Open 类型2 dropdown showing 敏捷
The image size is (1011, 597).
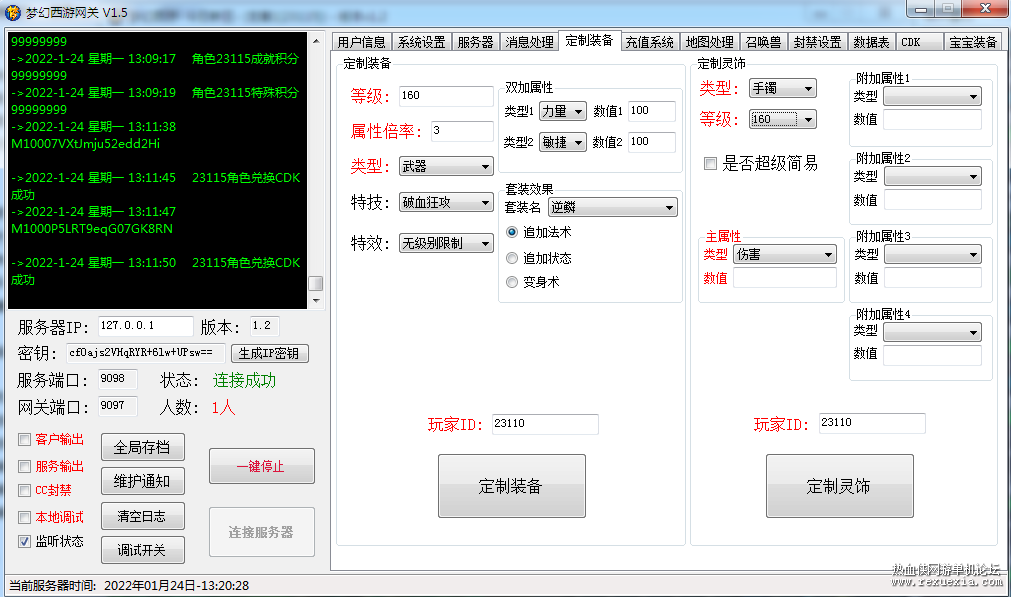click(x=563, y=142)
